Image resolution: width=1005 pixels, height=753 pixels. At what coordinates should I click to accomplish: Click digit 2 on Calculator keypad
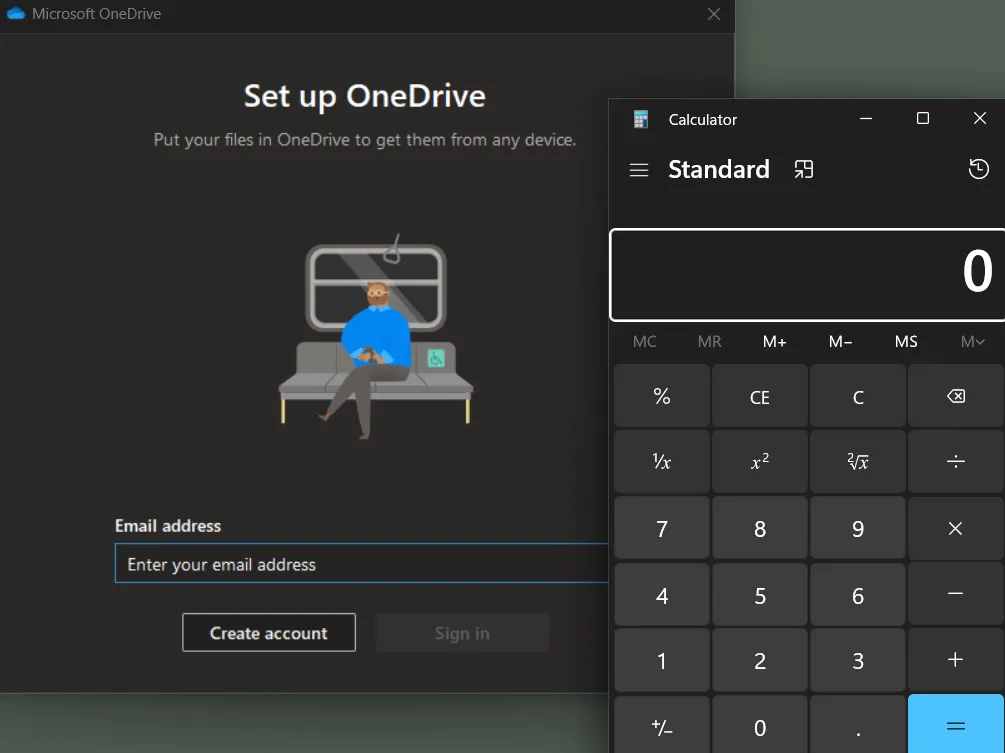760,660
